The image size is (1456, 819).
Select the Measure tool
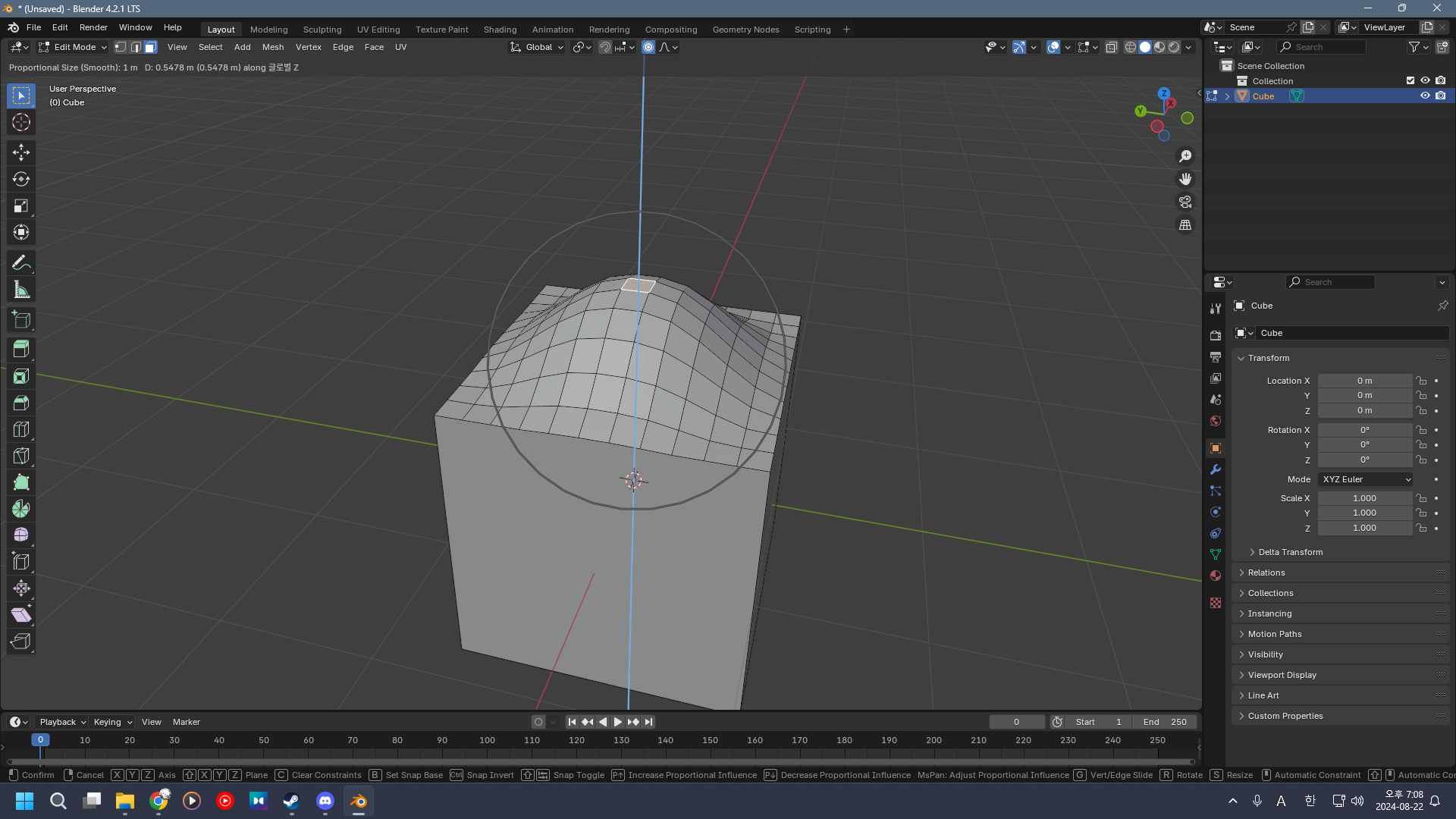coord(21,290)
